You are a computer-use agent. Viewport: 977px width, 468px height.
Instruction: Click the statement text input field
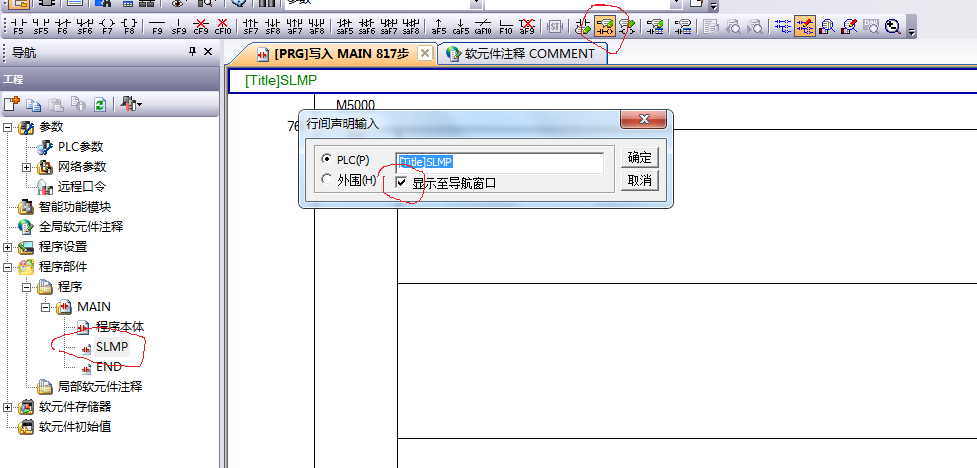499,162
